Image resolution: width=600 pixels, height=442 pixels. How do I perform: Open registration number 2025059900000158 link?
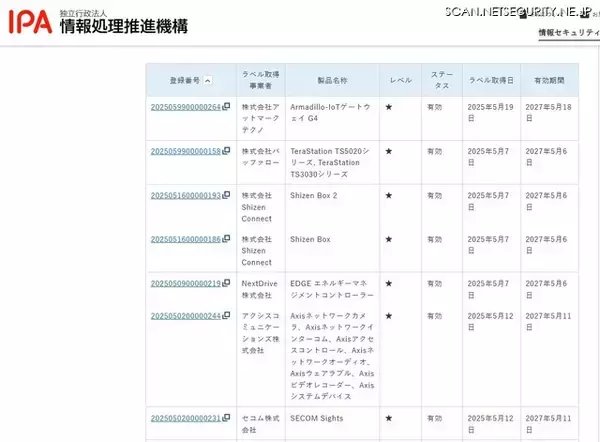tap(185, 152)
